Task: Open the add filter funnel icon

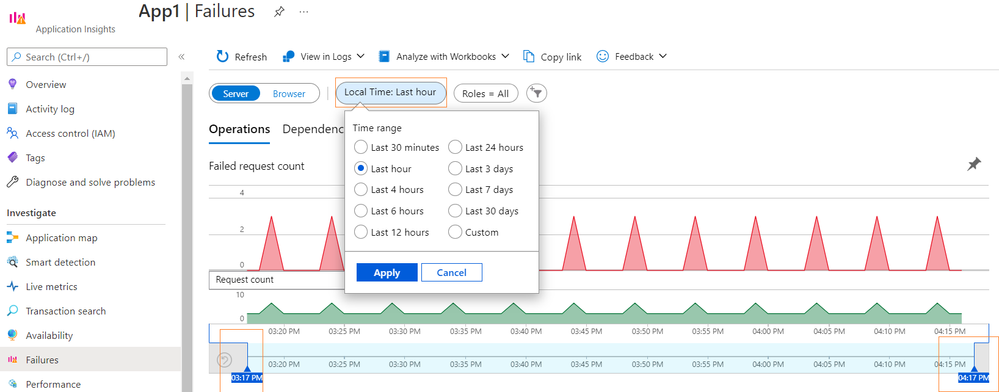Action: coord(537,93)
